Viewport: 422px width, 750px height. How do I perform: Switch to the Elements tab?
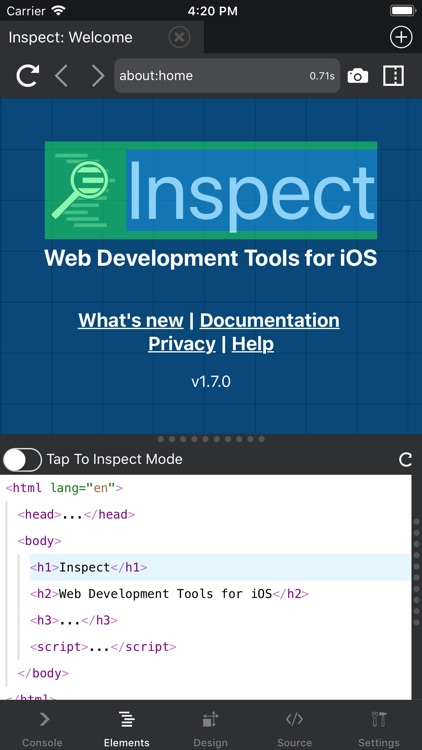(x=127, y=728)
